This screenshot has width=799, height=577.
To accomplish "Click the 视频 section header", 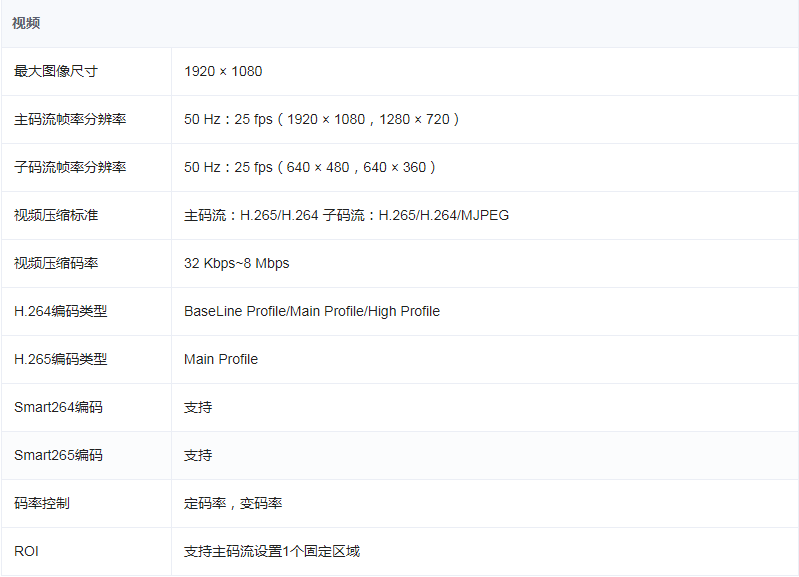I will click(26, 23).
